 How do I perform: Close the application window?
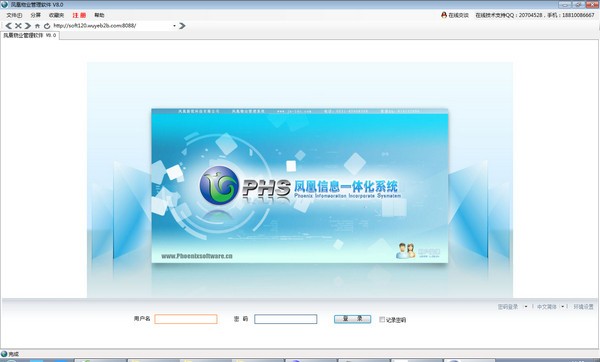point(592,5)
